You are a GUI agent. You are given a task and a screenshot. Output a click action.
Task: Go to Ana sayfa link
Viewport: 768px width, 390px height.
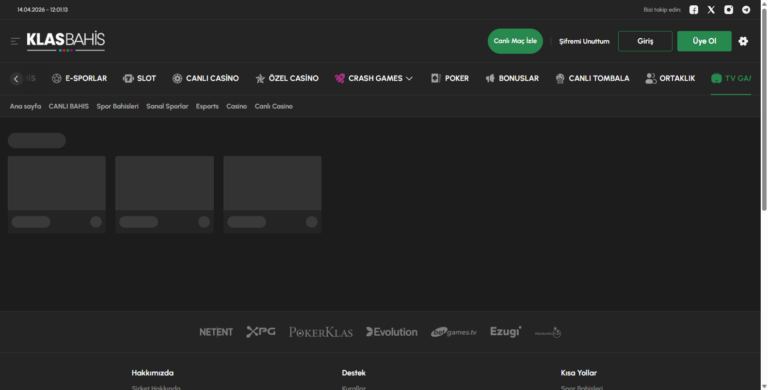tap(25, 106)
